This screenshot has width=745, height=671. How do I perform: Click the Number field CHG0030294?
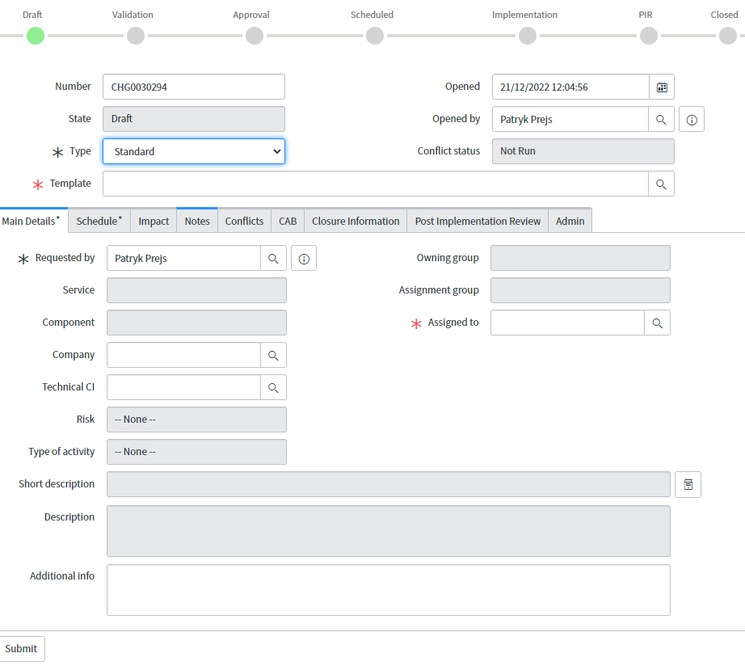(x=194, y=87)
